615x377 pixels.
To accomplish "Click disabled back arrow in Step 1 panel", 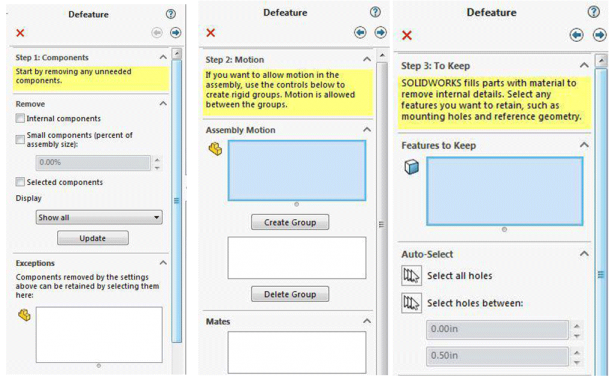I will click(x=157, y=33).
